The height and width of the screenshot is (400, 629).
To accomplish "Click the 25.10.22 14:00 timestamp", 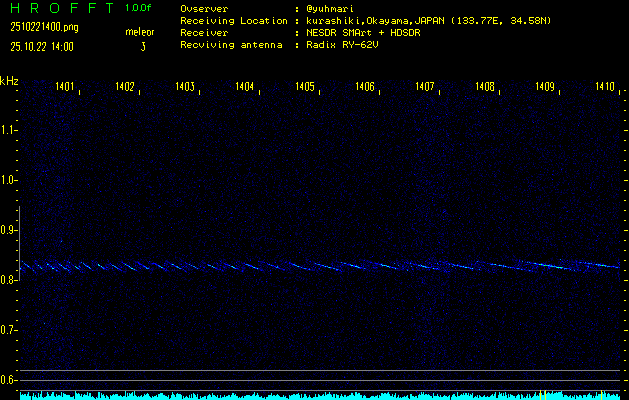I will 42,46.
